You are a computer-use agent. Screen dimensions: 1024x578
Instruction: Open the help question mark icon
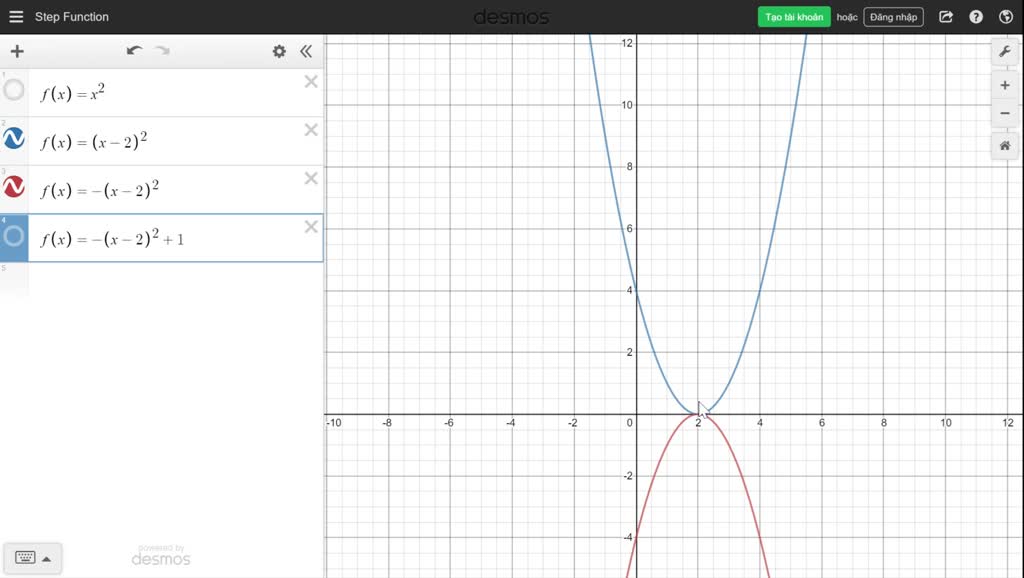975,16
